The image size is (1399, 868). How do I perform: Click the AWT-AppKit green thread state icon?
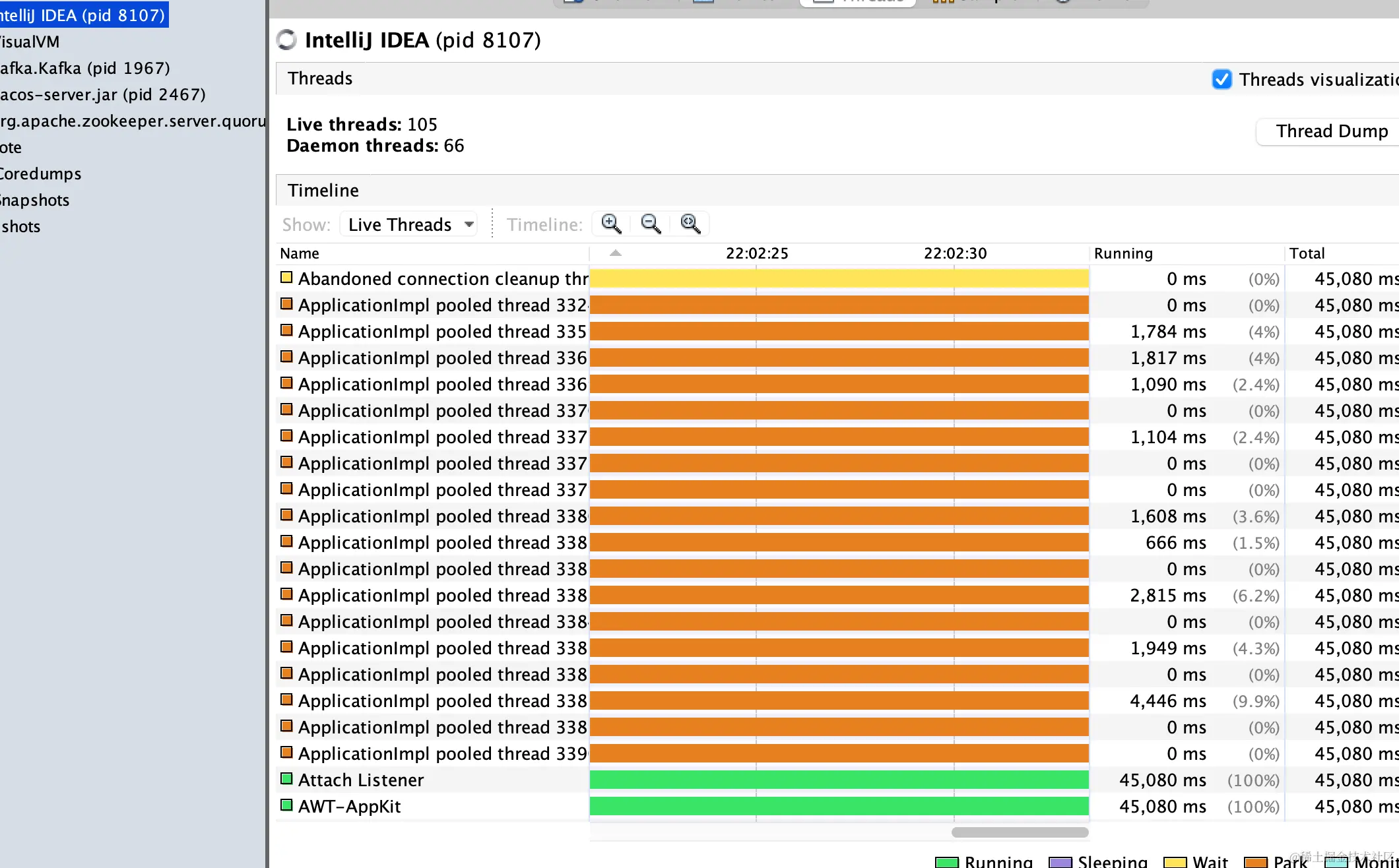pos(286,805)
